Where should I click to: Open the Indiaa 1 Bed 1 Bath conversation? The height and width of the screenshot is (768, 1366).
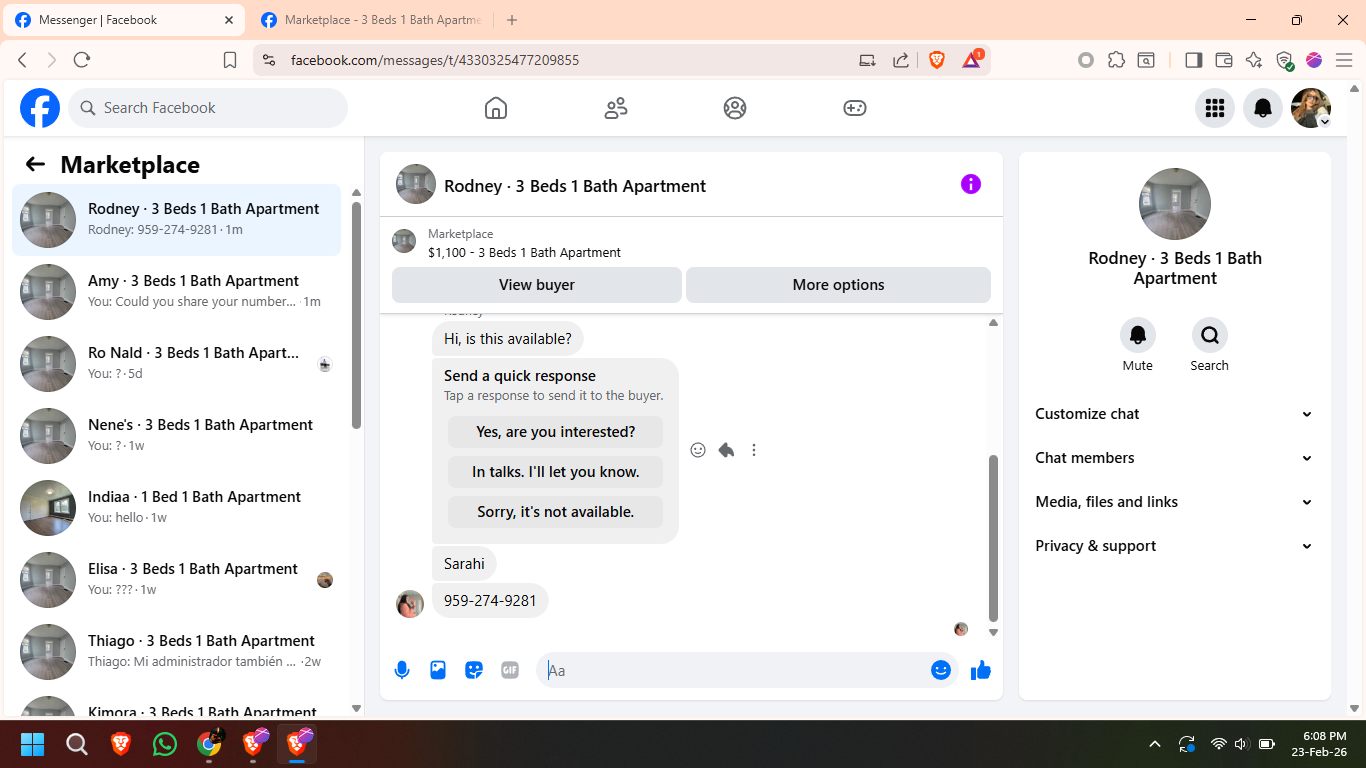(x=176, y=506)
